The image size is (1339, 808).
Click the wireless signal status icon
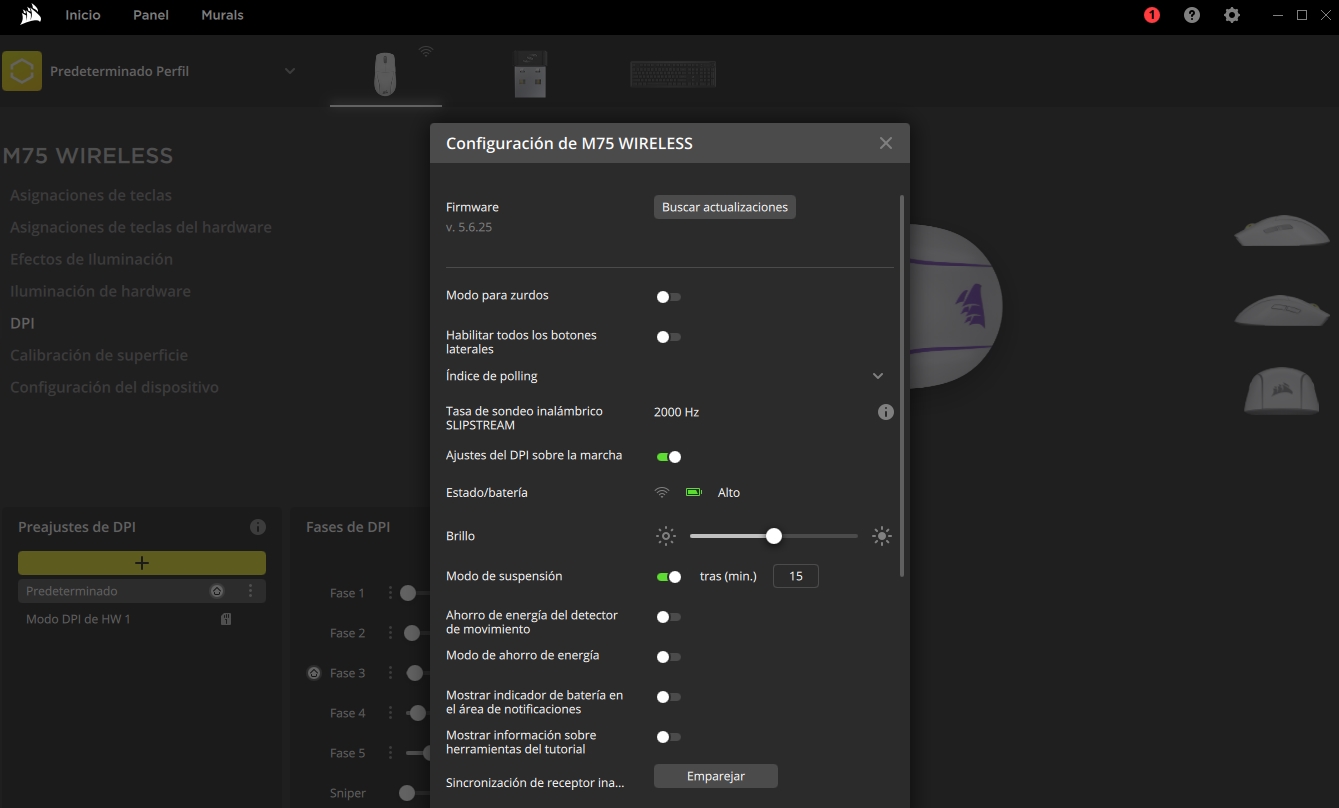click(x=661, y=492)
